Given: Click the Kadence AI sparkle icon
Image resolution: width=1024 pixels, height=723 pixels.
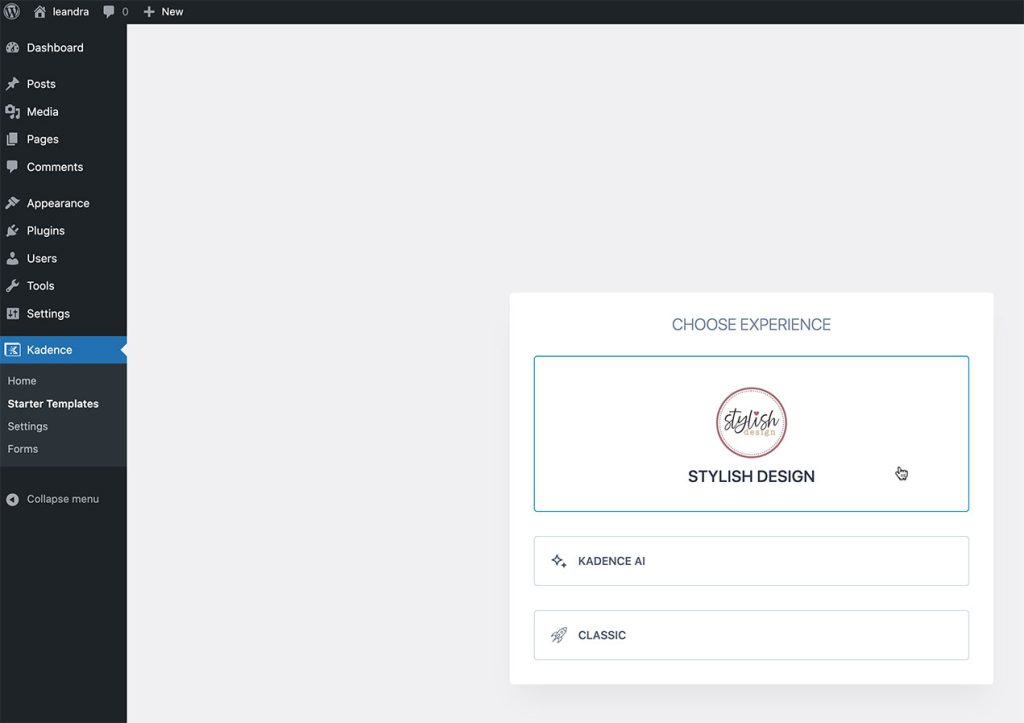Looking at the screenshot, I should 559,561.
